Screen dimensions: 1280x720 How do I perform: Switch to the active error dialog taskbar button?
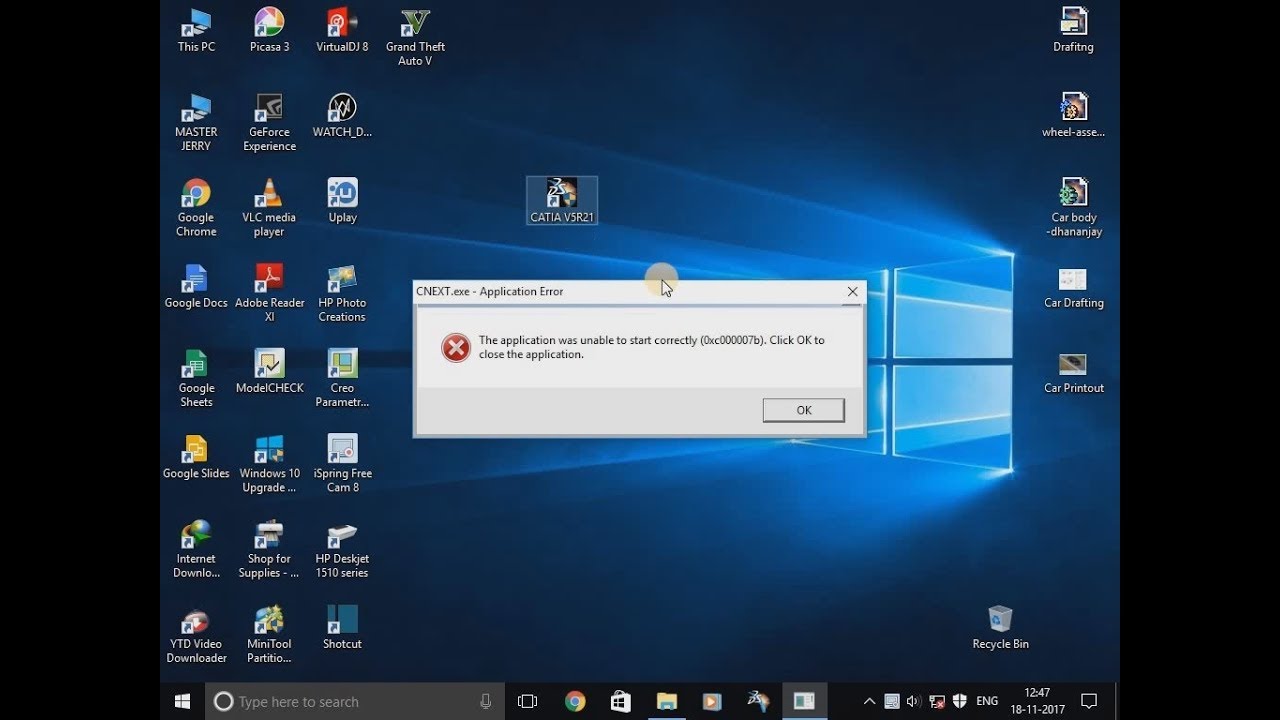(x=804, y=701)
